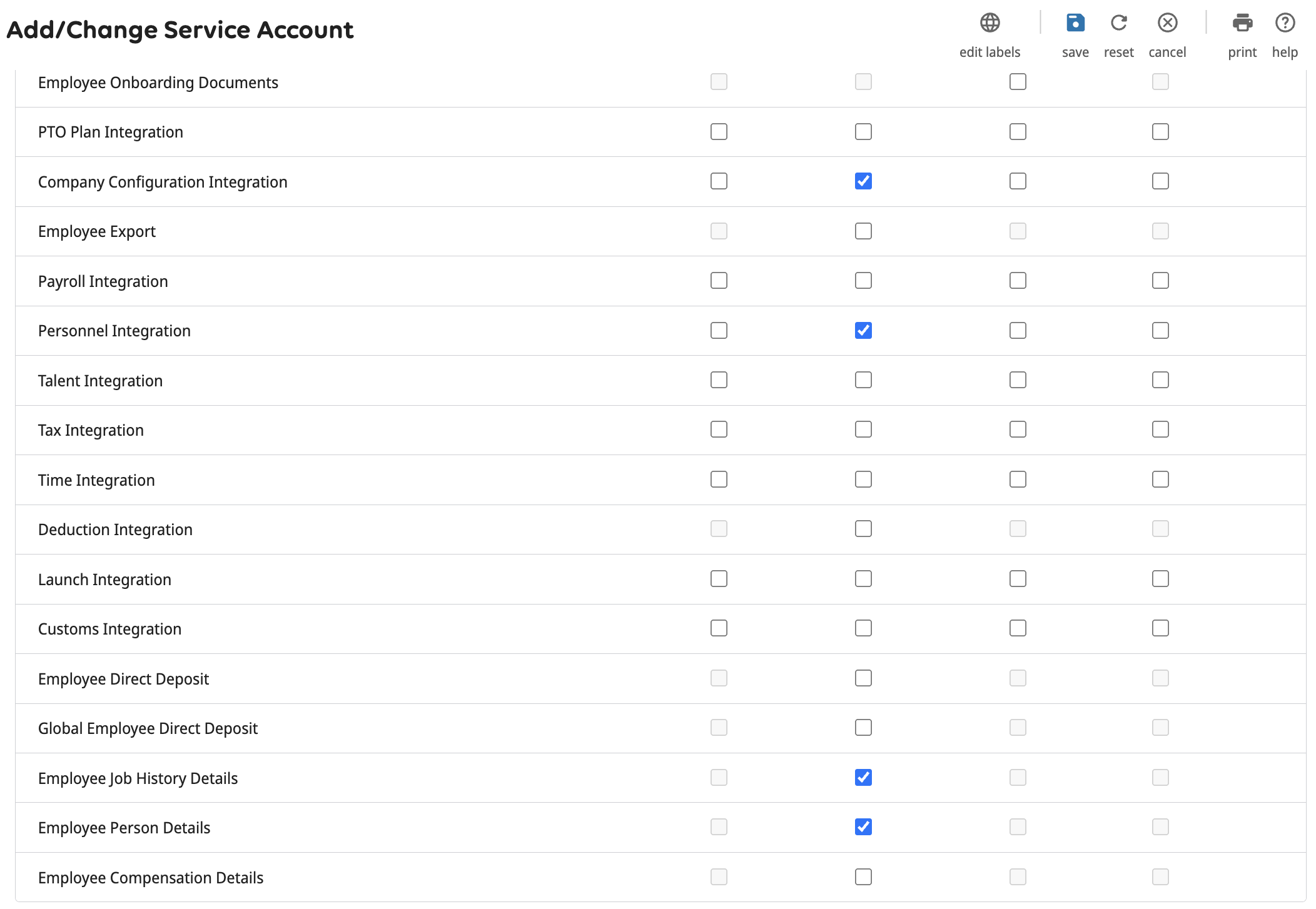The width and height of the screenshot is (1316, 909).
Task: Click the 'Employee Direct Deposit' row label
Action: click(123, 679)
